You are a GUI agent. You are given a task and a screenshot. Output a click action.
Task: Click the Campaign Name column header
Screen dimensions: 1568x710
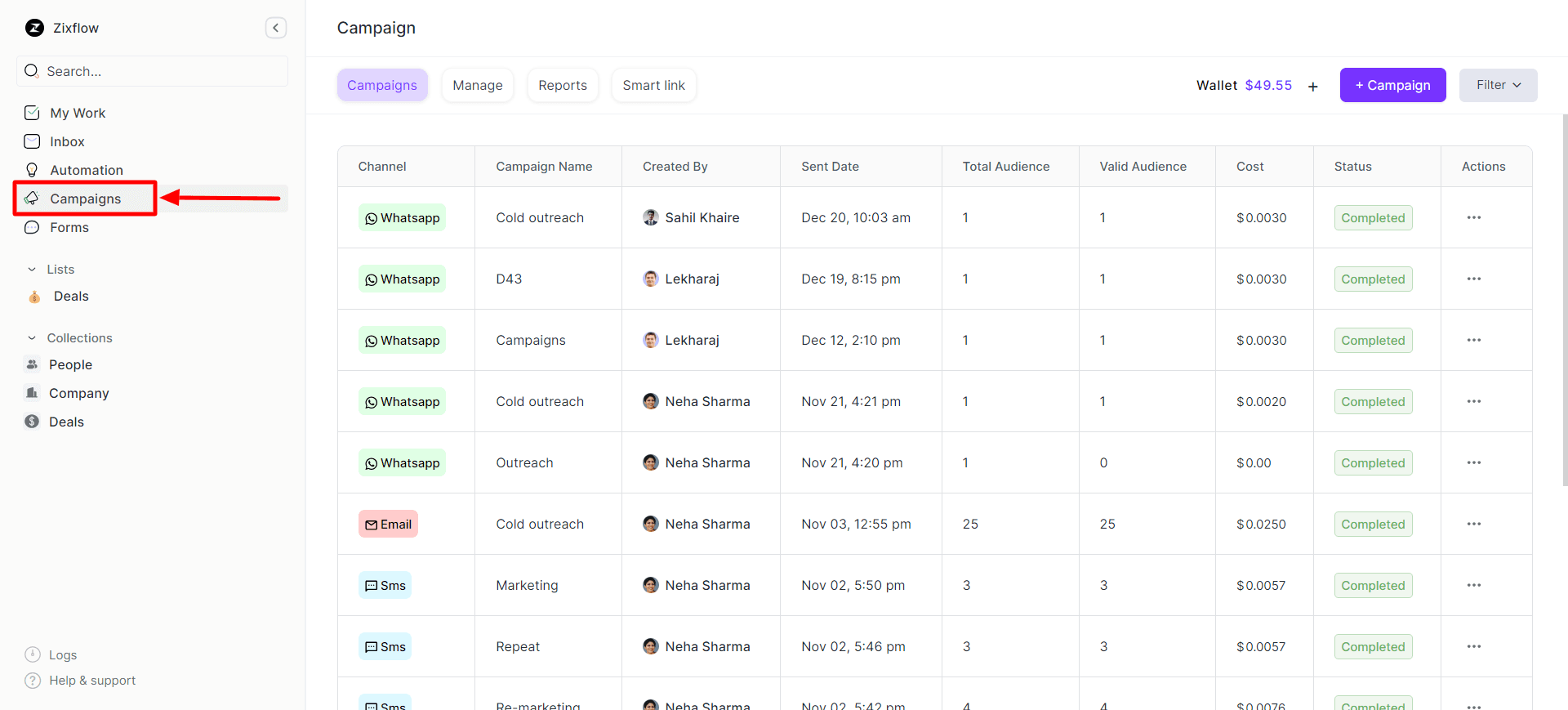click(544, 167)
